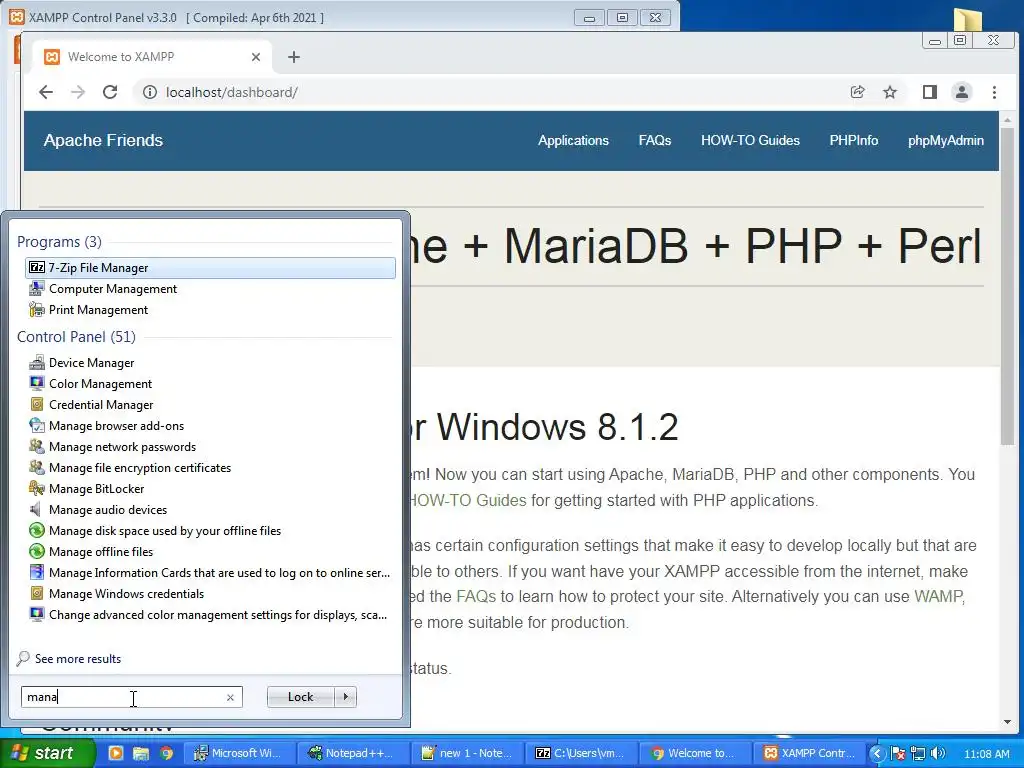Viewport: 1024px width, 768px height.
Task: Close the Welcome to XAMPP tab
Action: [256, 57]
